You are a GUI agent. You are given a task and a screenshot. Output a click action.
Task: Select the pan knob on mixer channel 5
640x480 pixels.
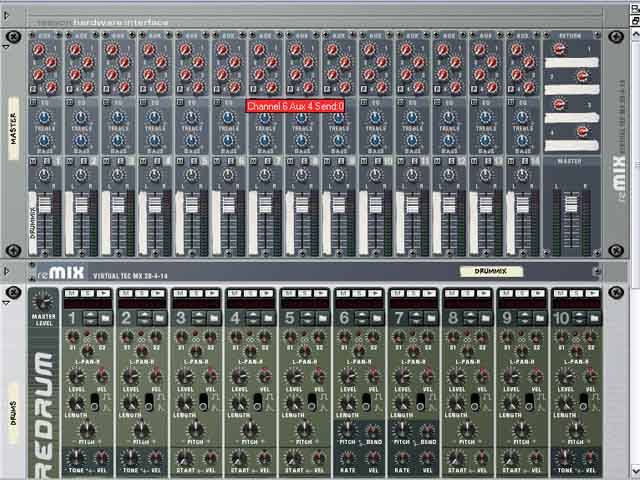[x=191, y=175]
